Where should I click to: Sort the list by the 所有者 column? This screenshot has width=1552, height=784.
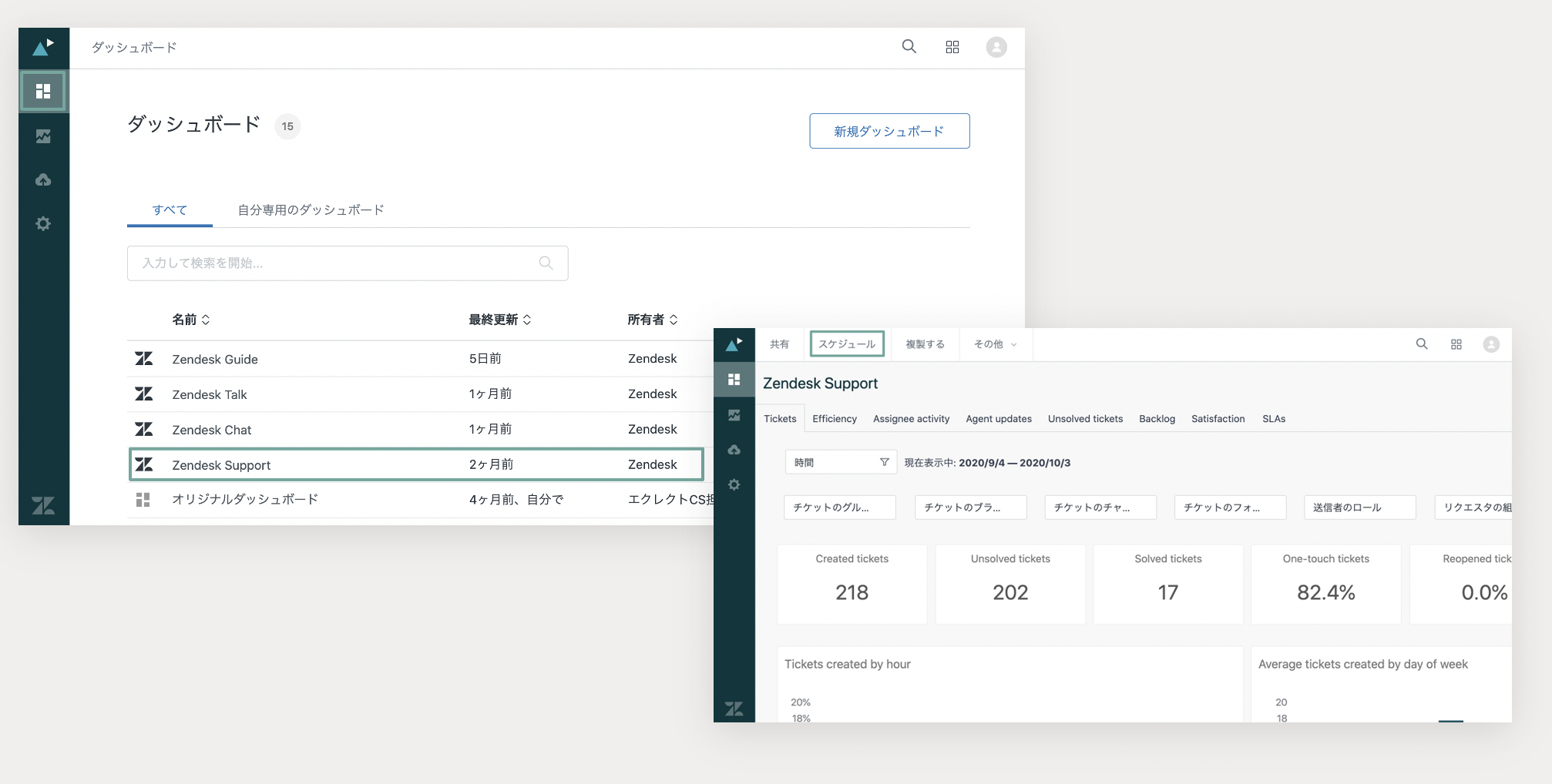(x=653, y=320)
